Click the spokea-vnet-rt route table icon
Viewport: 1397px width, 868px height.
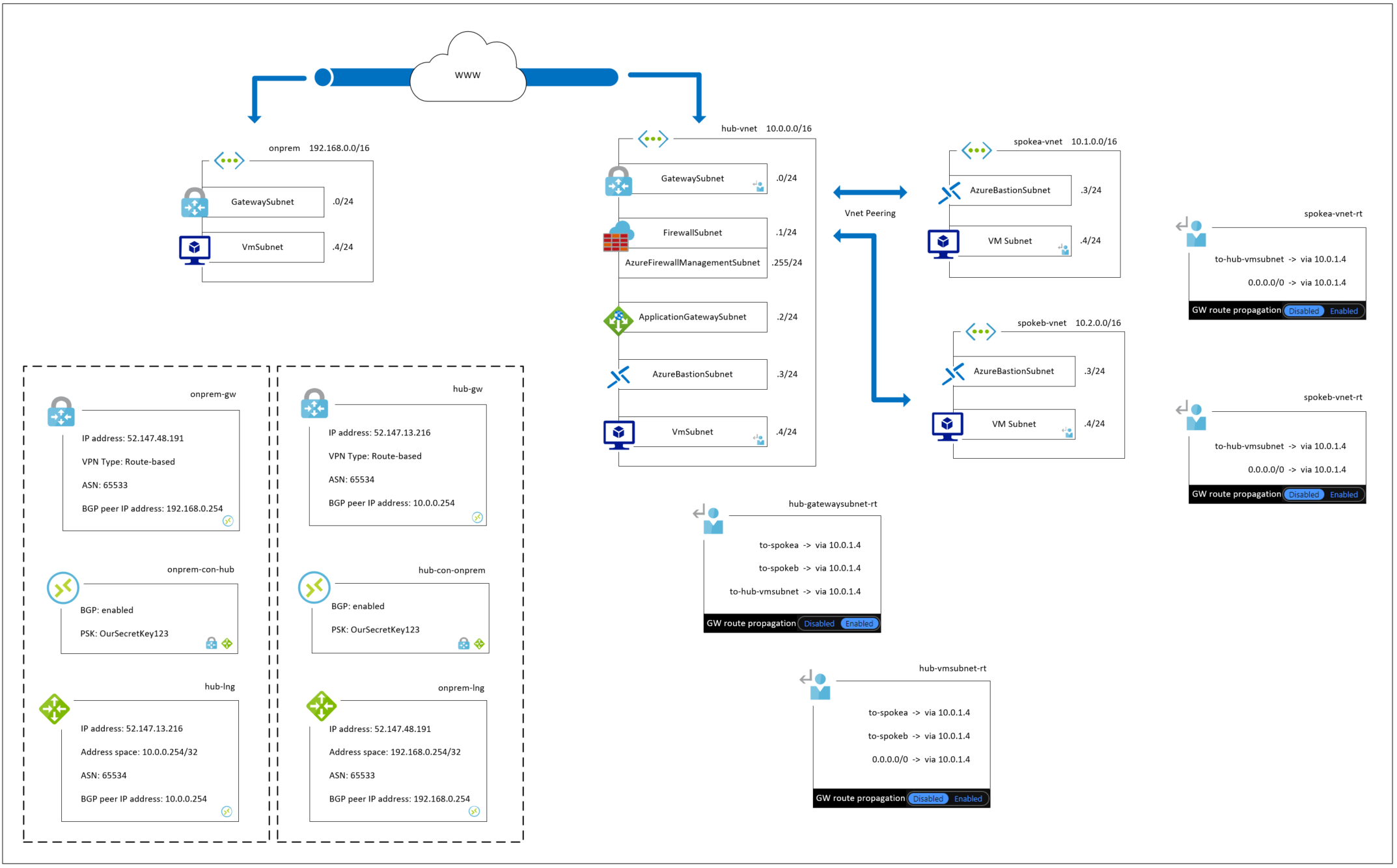(x=1191, y=232)
